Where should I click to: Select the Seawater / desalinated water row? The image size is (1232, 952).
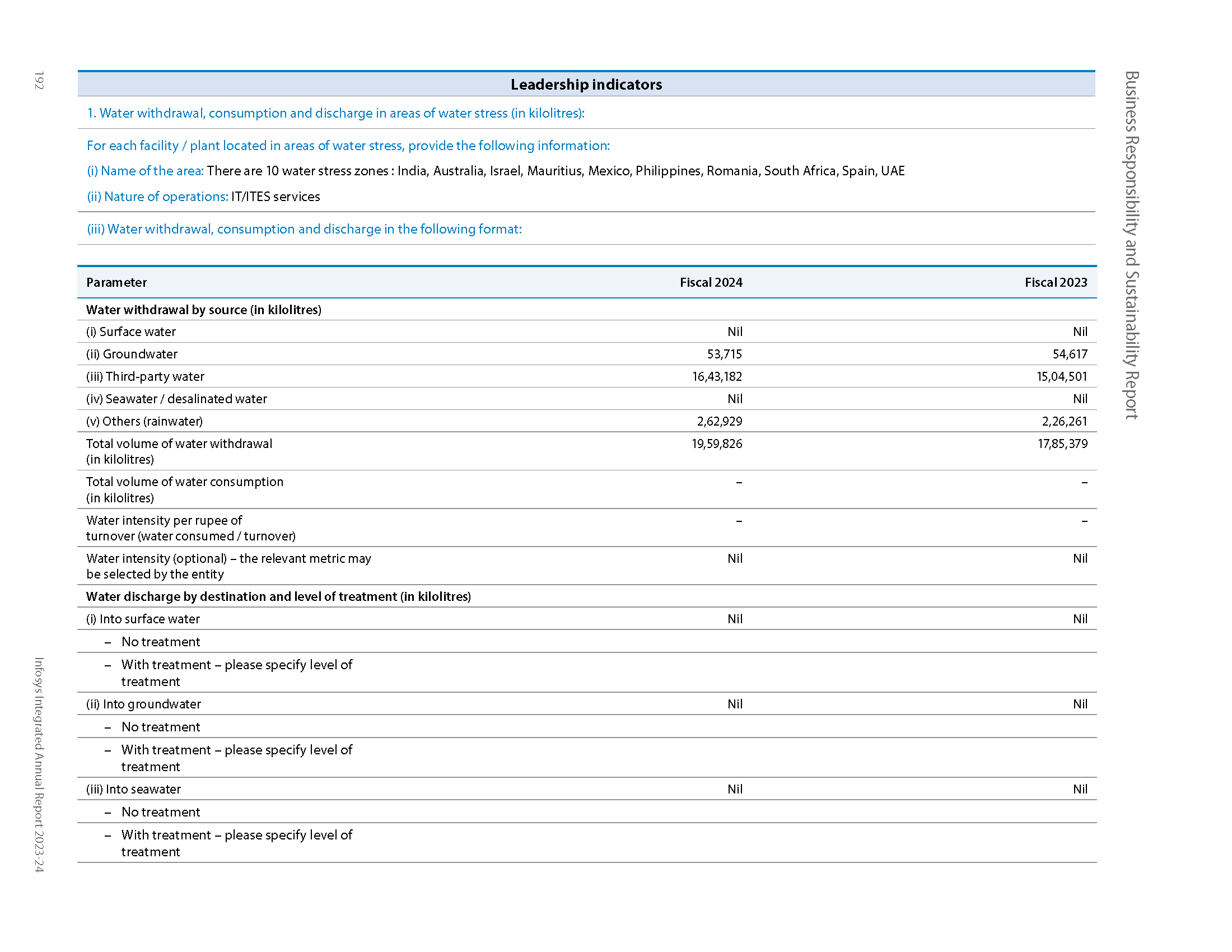coord(176,399)
